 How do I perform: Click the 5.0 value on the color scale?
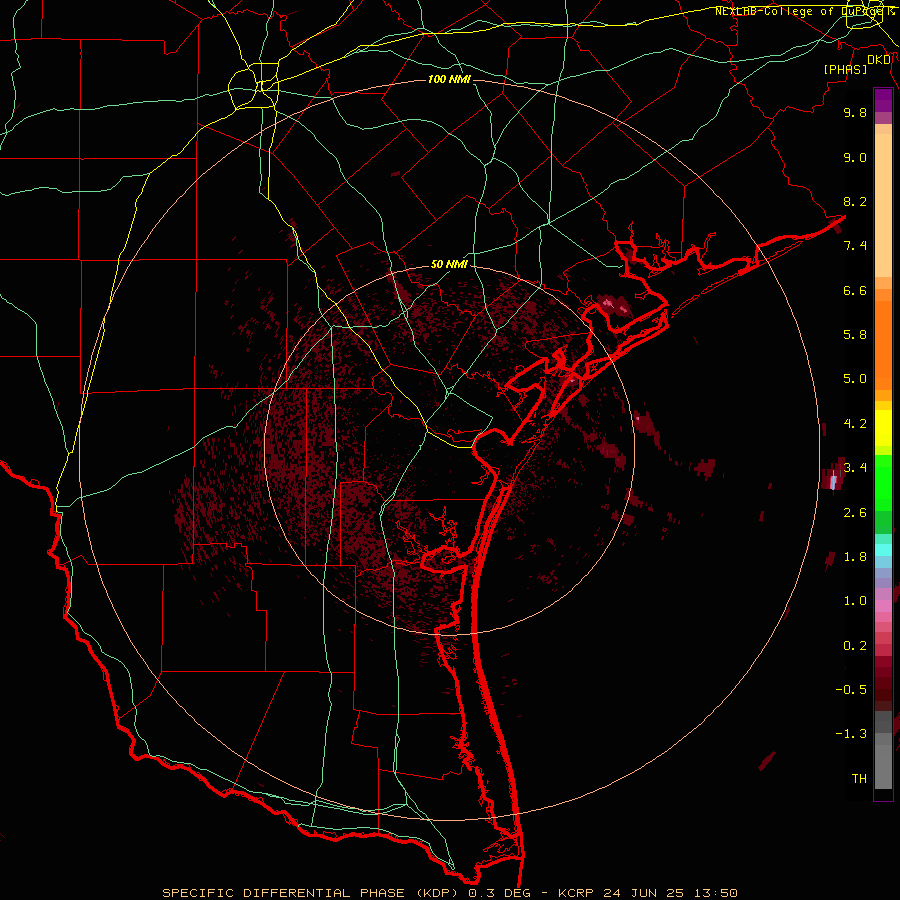pyautogui.click(x=855, y=379)
